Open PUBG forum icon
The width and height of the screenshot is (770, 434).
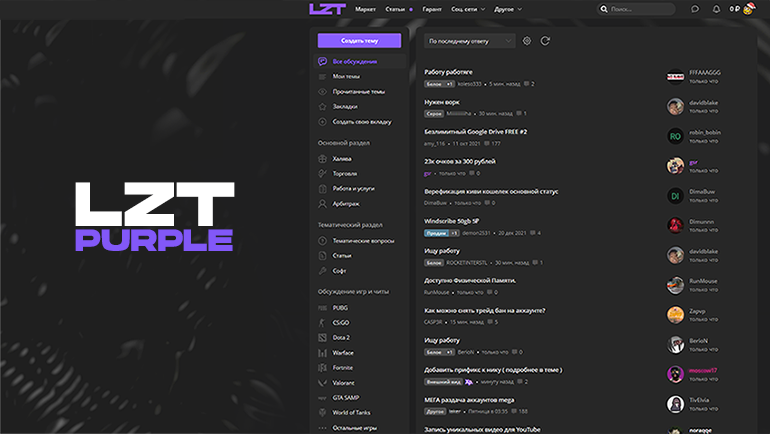(x=322, y=308)
